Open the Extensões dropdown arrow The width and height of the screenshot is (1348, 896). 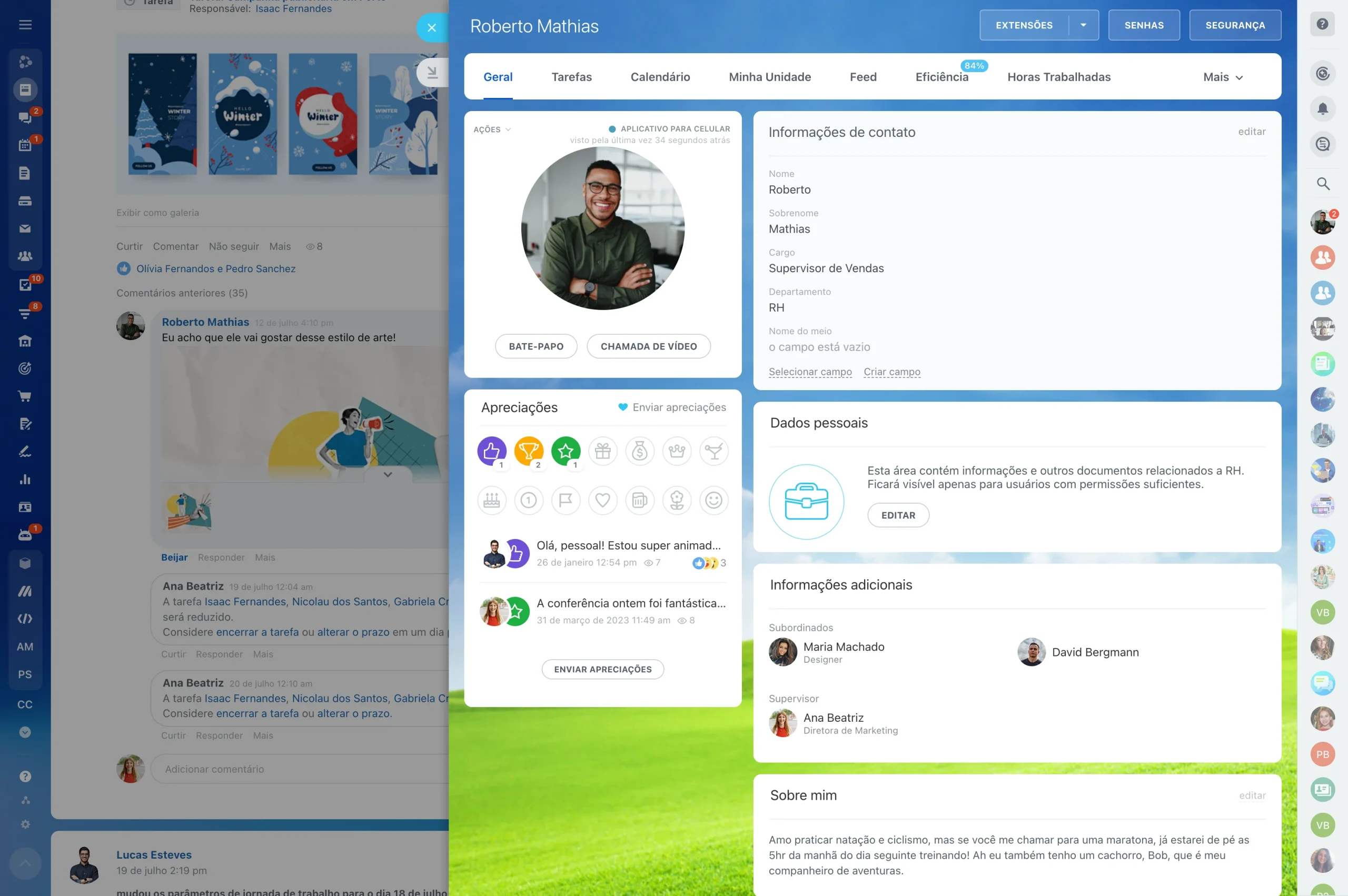[x=1084, y=25]
